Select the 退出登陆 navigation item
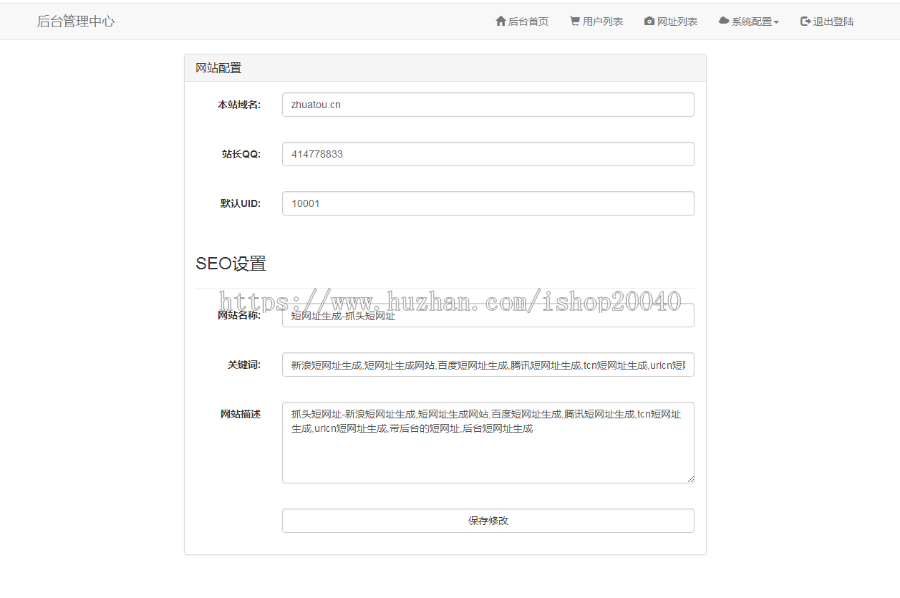 coord(825,20)
